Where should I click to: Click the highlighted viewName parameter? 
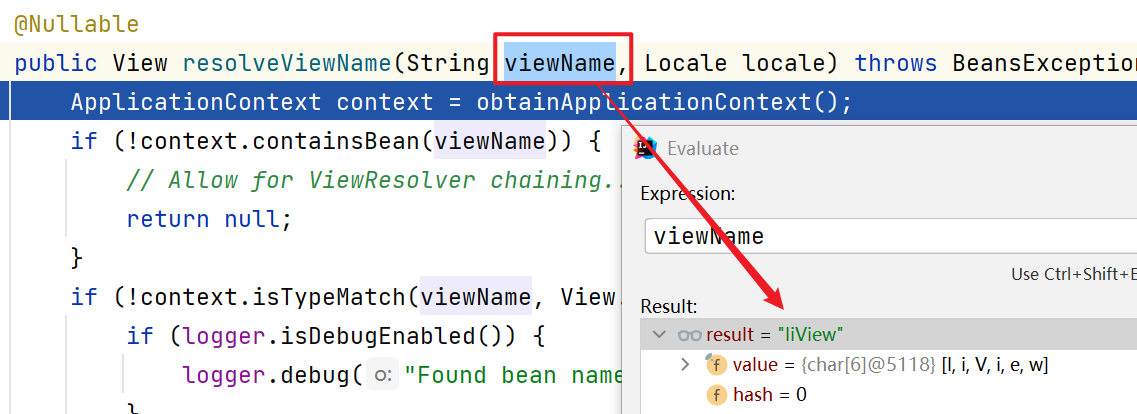tap(559, 63)
